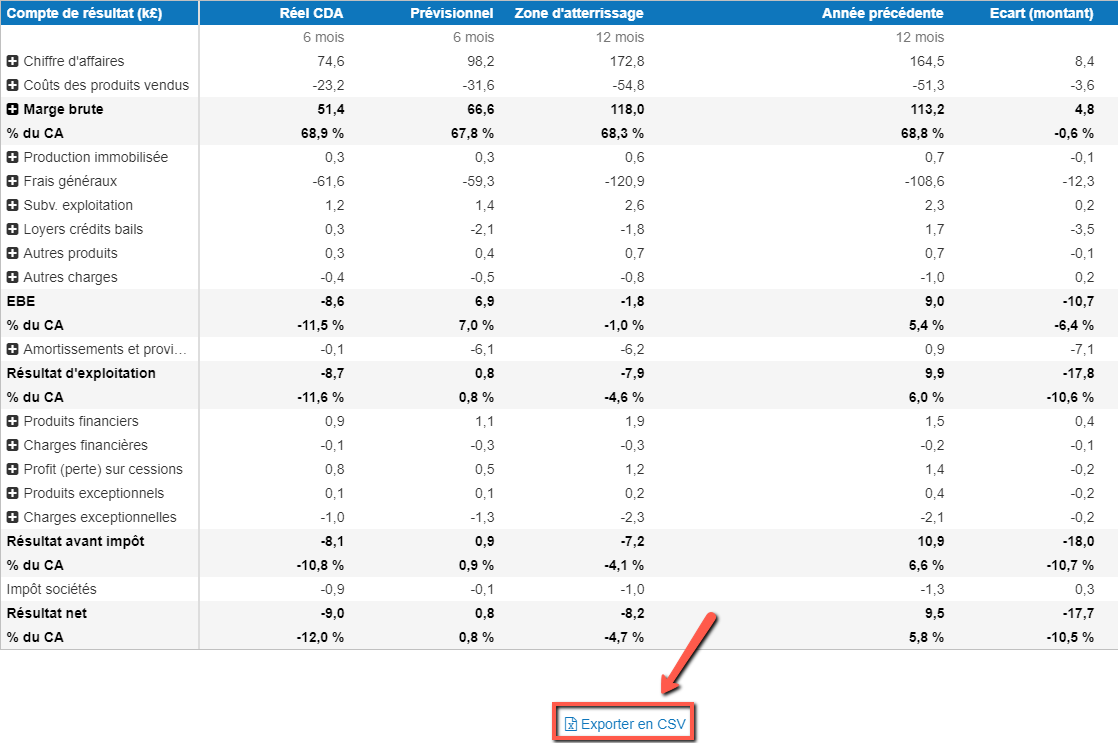This screenshot has height=743, width=1118.
Task: Click the Réel CDA column header
Action: [x=311, y=13]
